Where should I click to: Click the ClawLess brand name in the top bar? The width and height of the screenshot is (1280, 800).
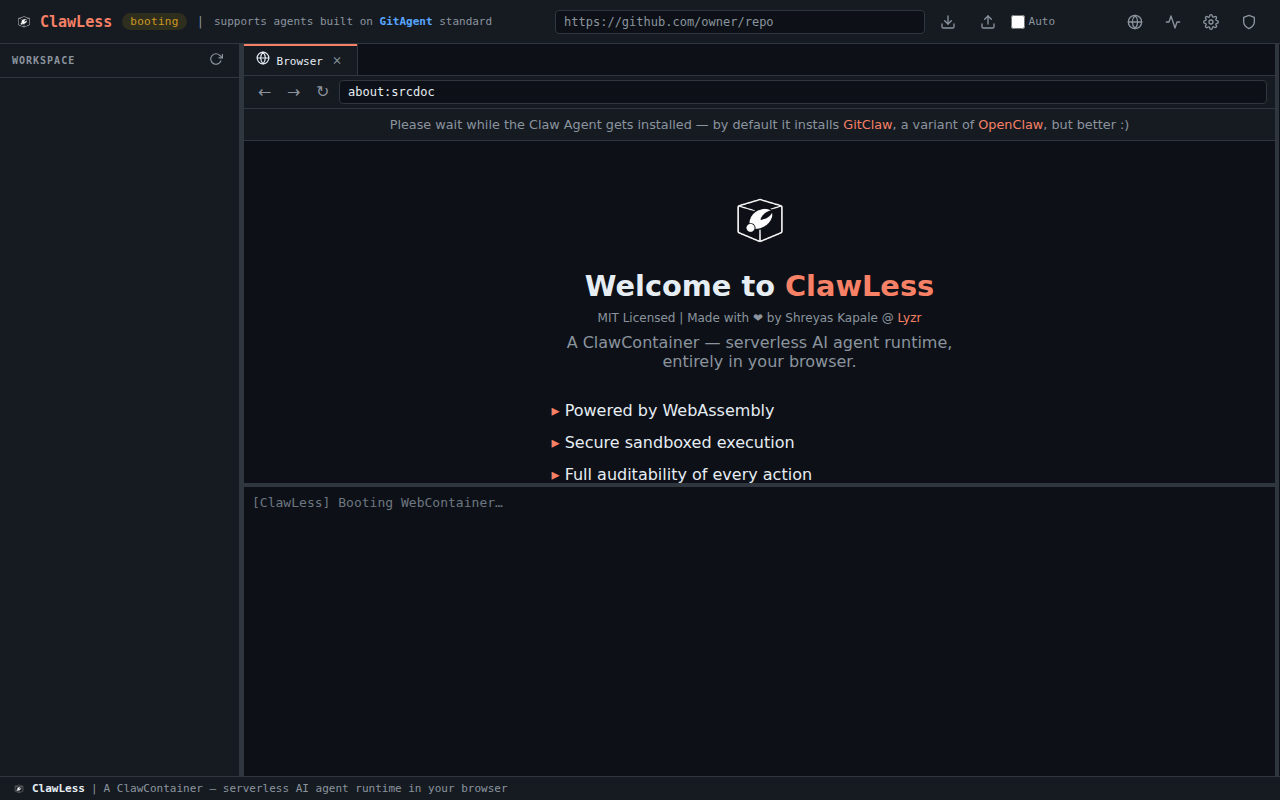click(76, 22)
